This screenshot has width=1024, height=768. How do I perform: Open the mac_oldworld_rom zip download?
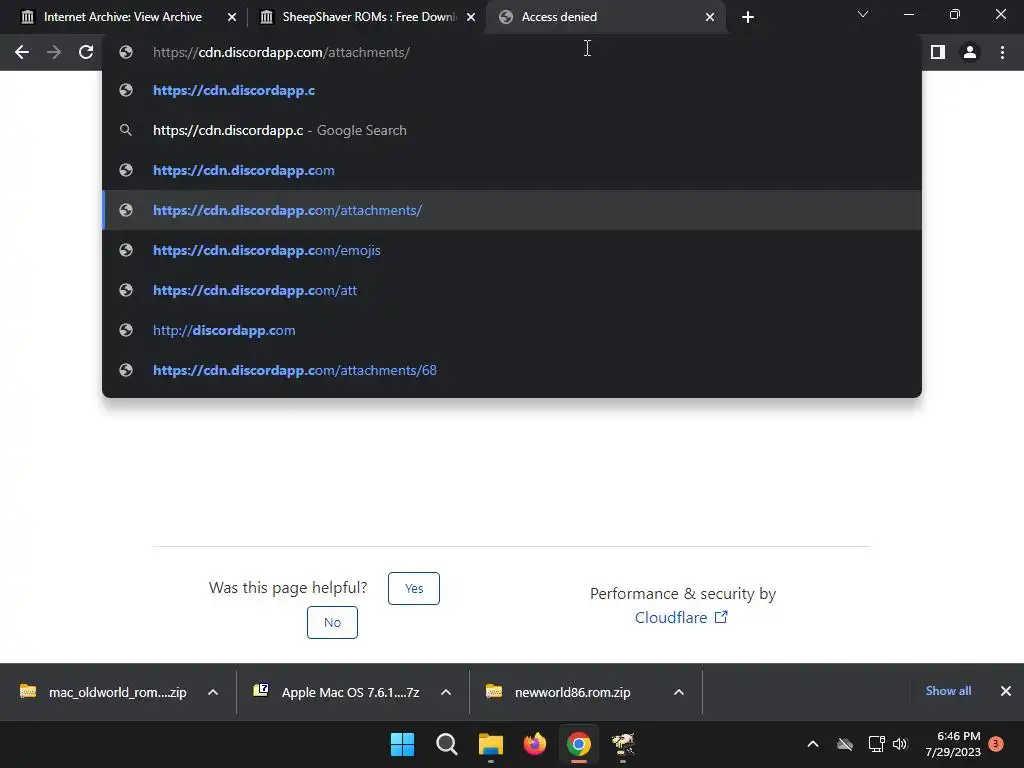click(x=104, y=692)
